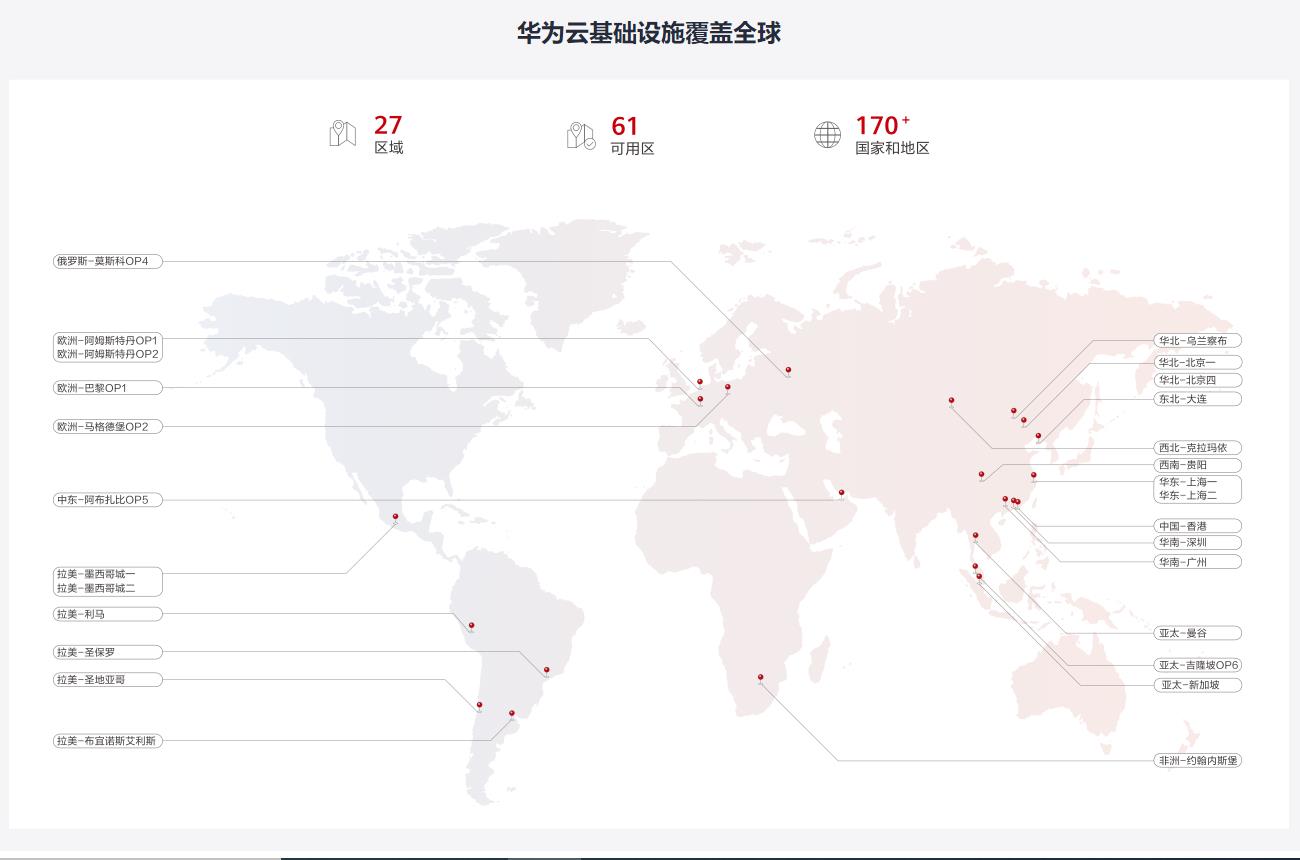Click the Mexico City map pin
Viewport: 1300px width, 860px height.
(x=395, y=517)
